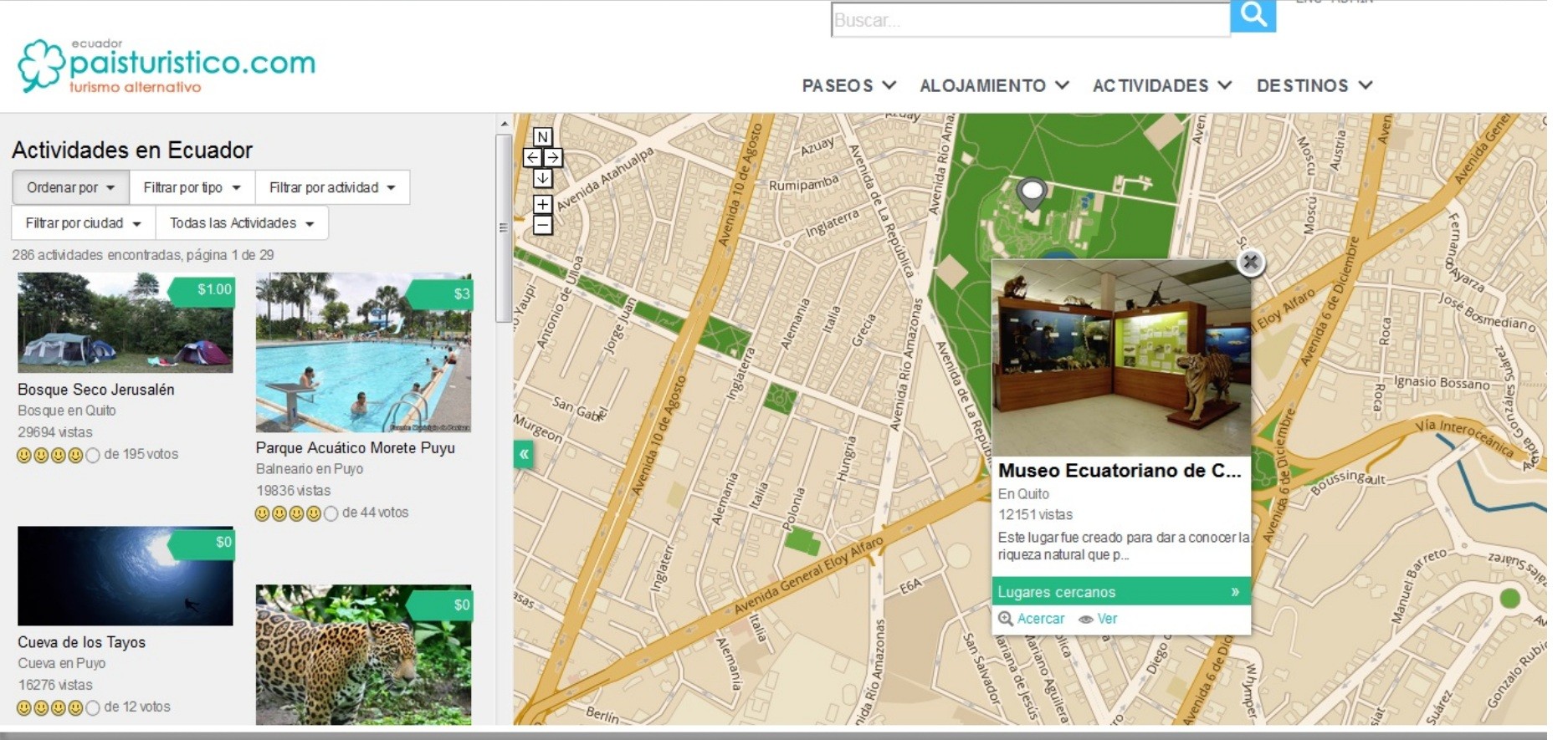Screen dimensions: 1568x740
Task: Expand the ACTIVIDADES menu
Action: (x=1162, y=85)
